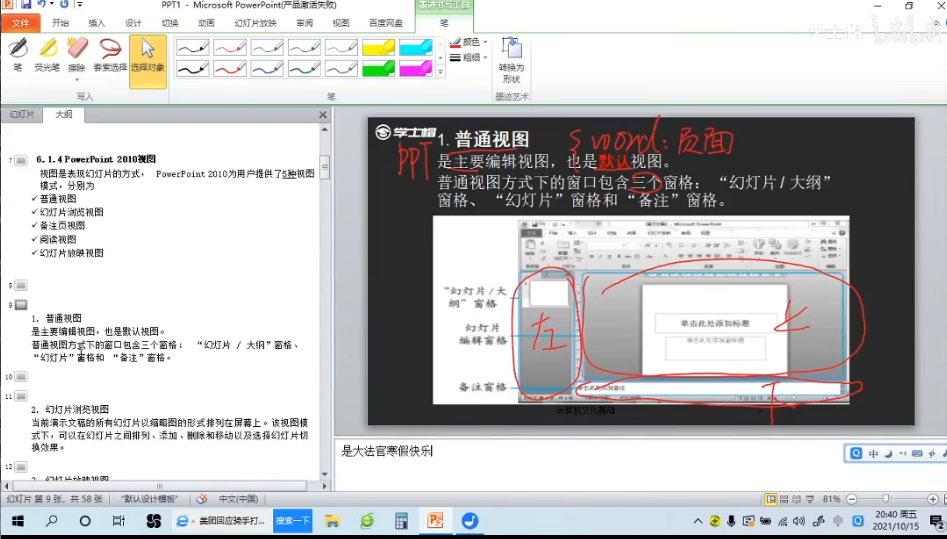This screenshot has width=947, height=539.
Task: Open the 动画 animations tab
Action: 206,23
